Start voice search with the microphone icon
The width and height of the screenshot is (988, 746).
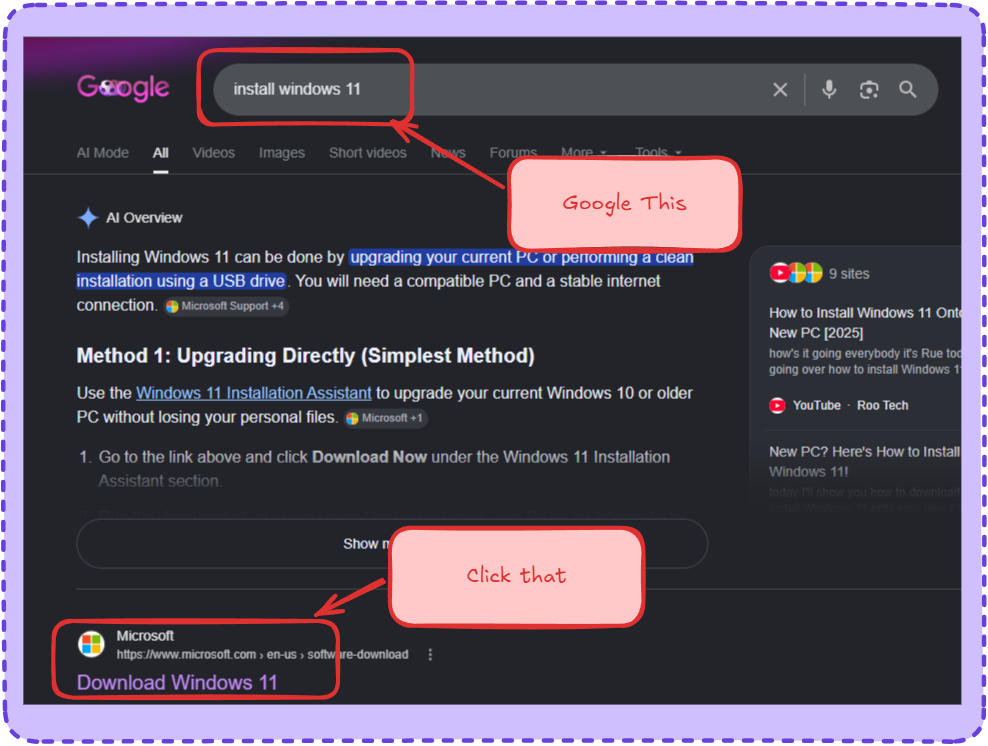[829, 89]
